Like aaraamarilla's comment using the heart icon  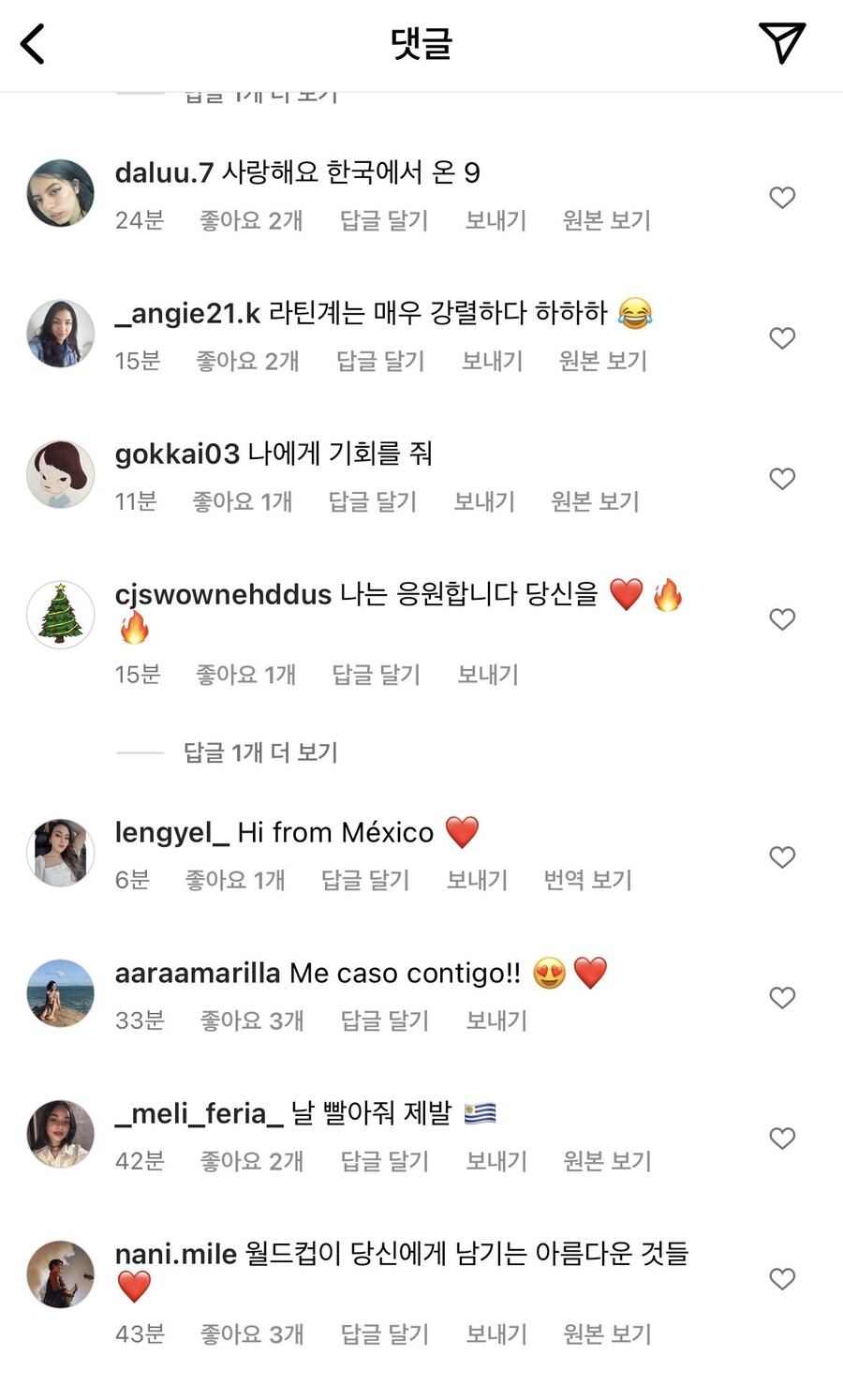782,998
